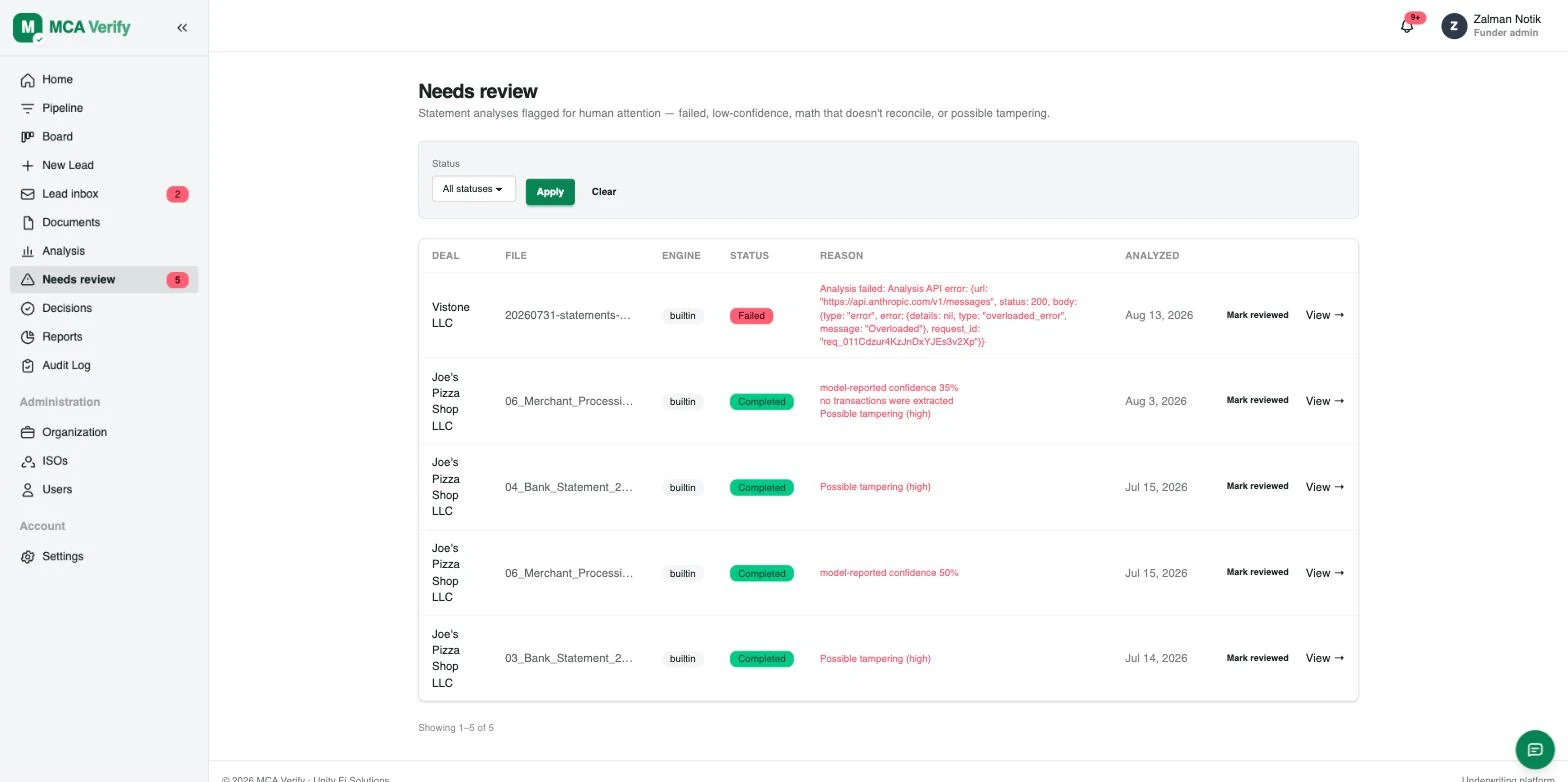Click the MCA Verify logo icon
This screenshot has height=782, width=1568.
[x=28, y=28]
